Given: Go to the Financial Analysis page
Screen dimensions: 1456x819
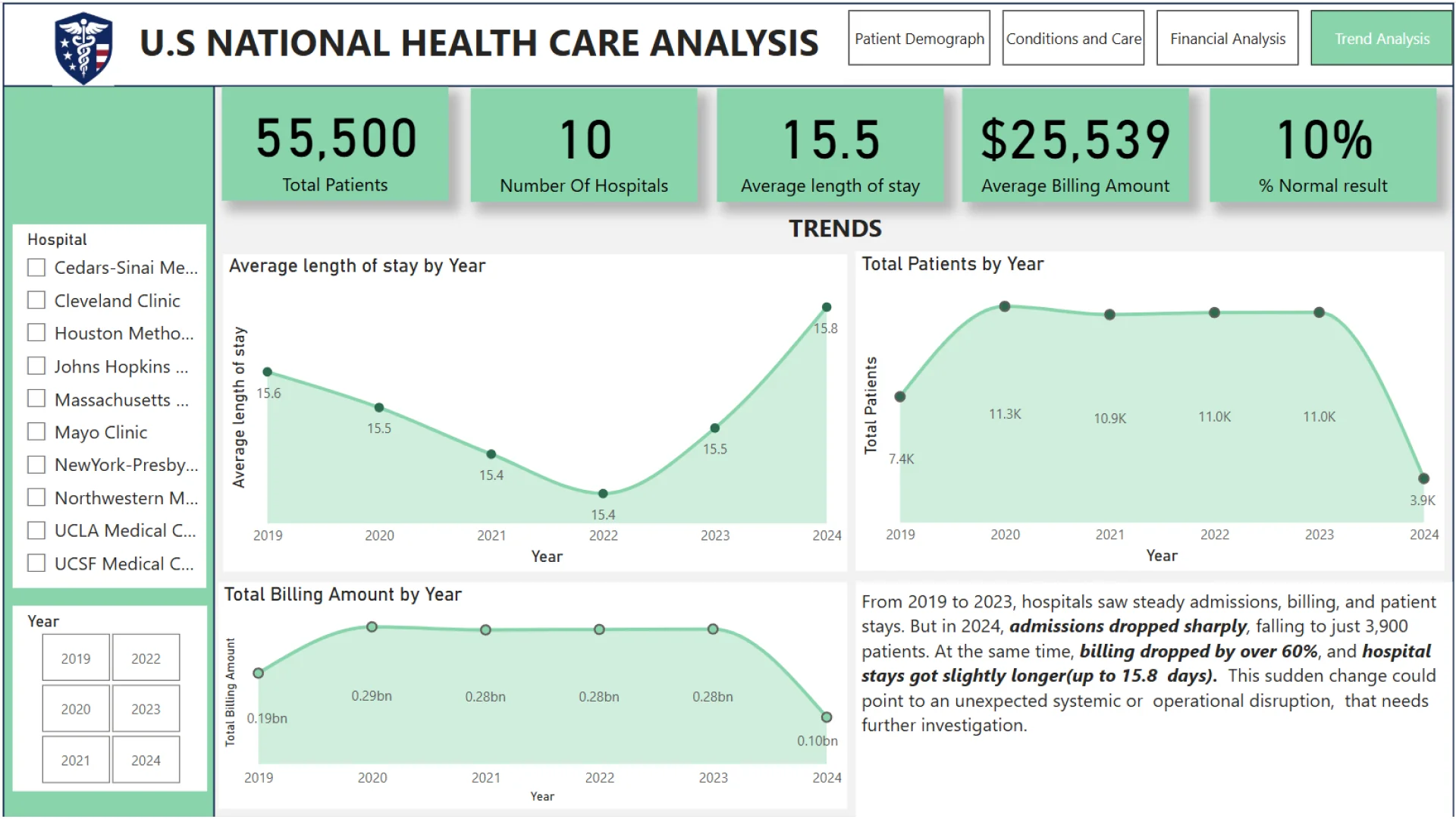Looking at the screenshot, I should [x=1227, y=39].
